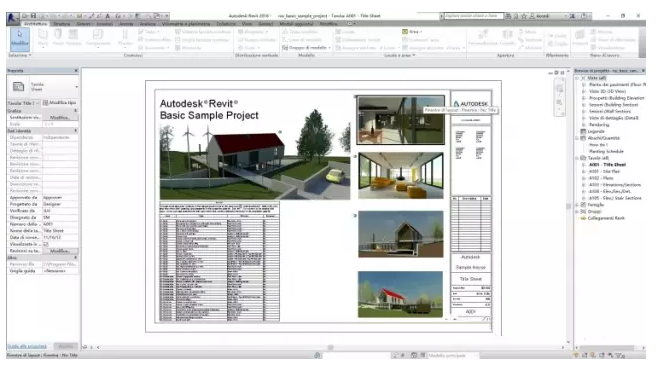Select A101 - Site Plan in project browser
Viewport: 670px width, 377px height.
604,171
